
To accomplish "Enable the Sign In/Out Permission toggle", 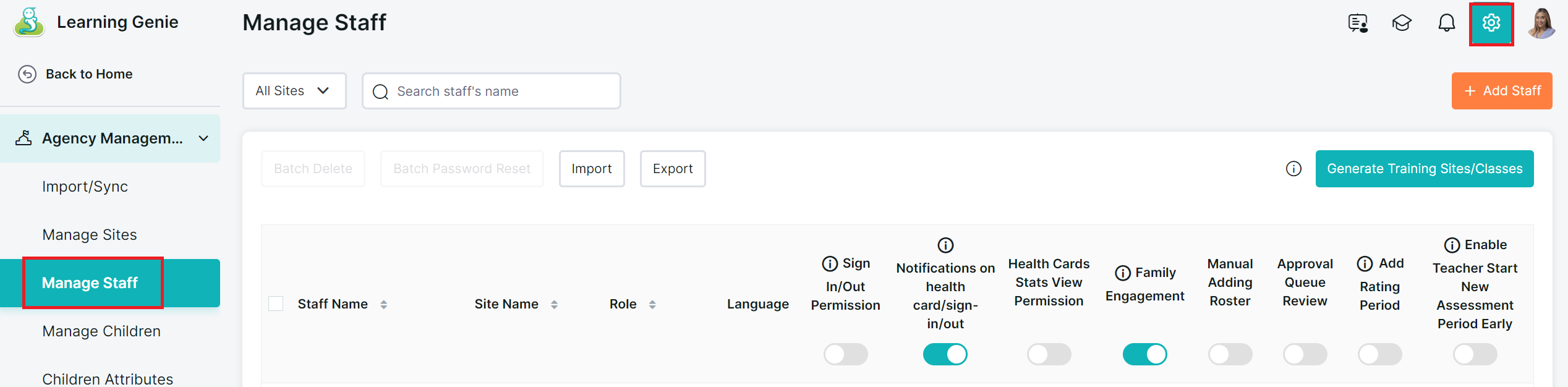I will pyautogui.click(x=845, y=354).
